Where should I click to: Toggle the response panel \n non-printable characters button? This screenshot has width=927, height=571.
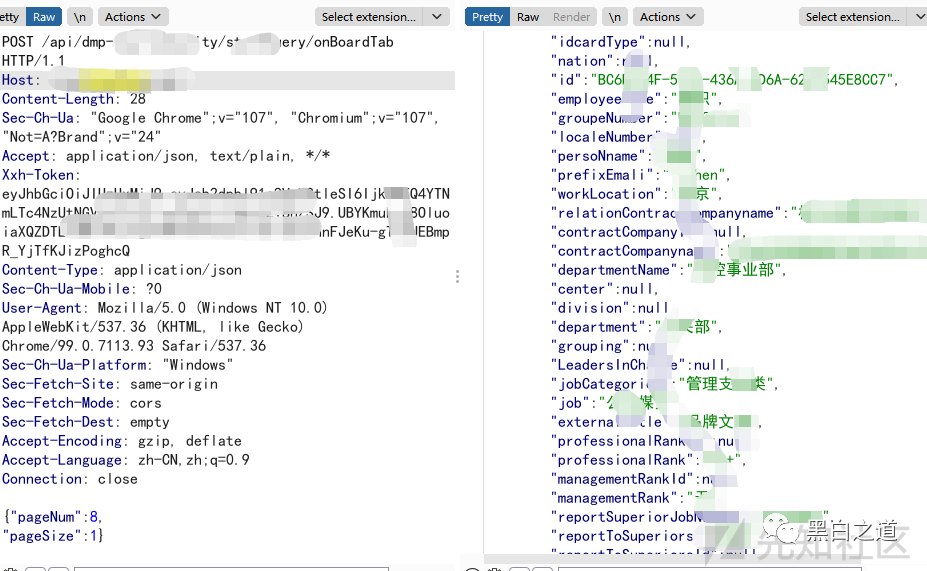(615, 17)
